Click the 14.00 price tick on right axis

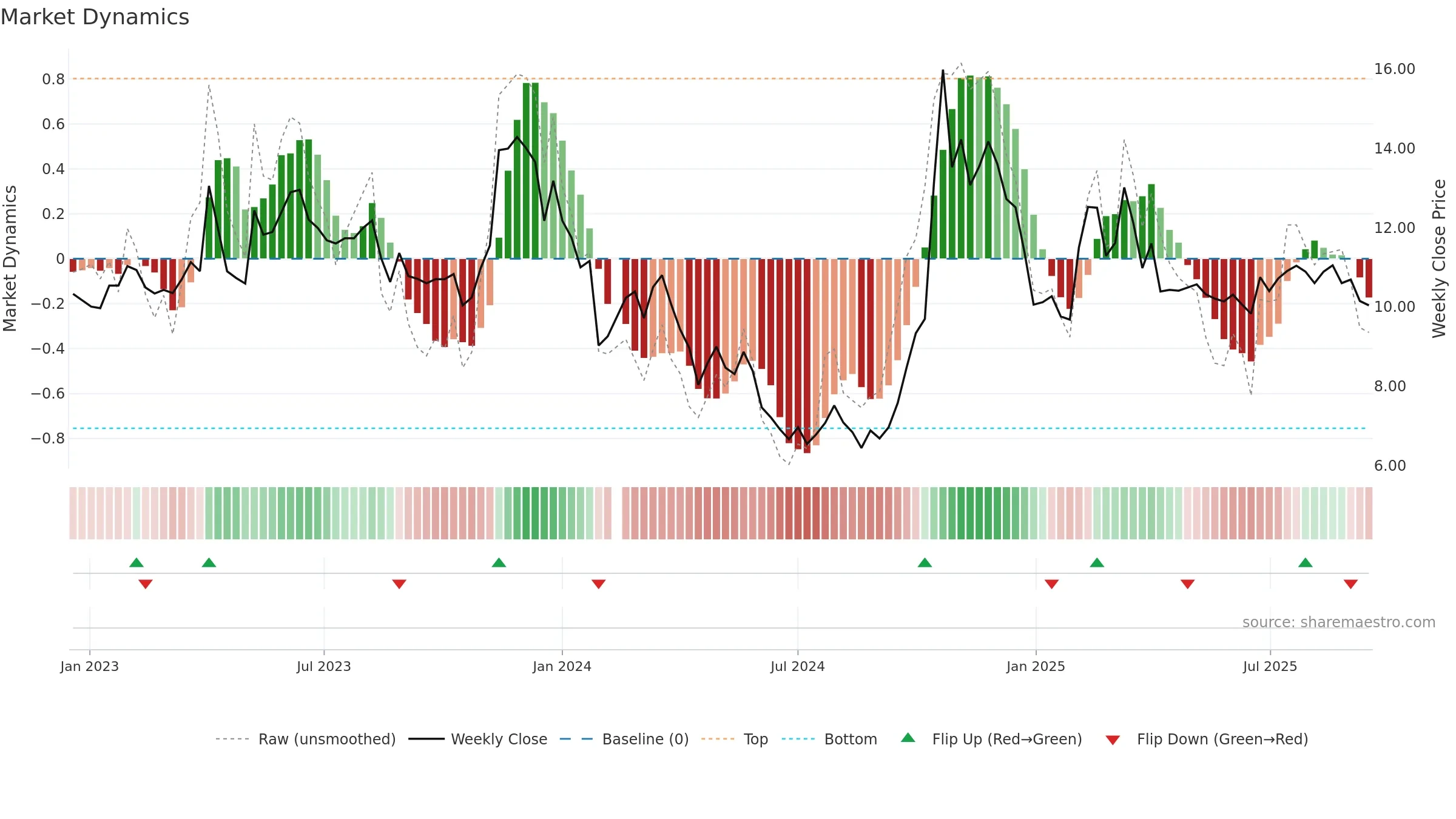(1394, 149)
